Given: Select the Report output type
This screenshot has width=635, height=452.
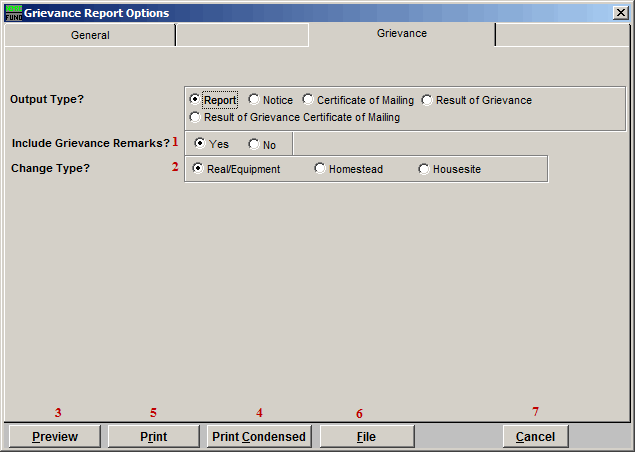Looking at the screenshot, I should [195, 100].
